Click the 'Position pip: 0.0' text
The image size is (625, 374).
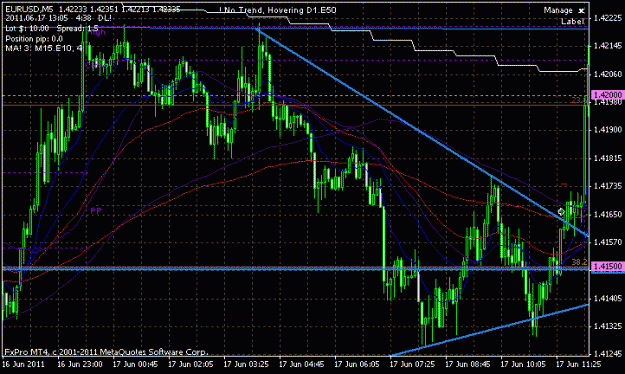click(x=34, y=39)
